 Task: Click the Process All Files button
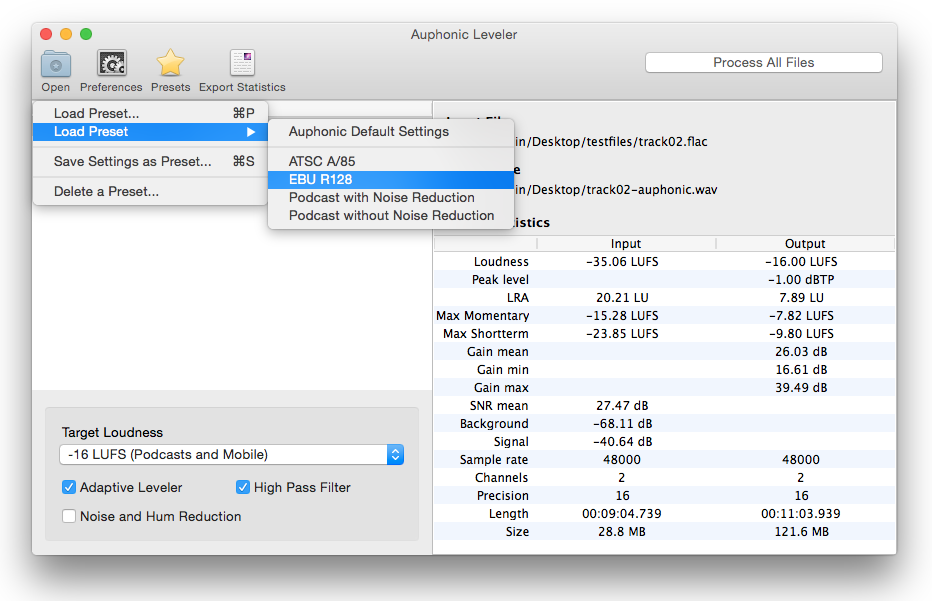pos(764,62)
